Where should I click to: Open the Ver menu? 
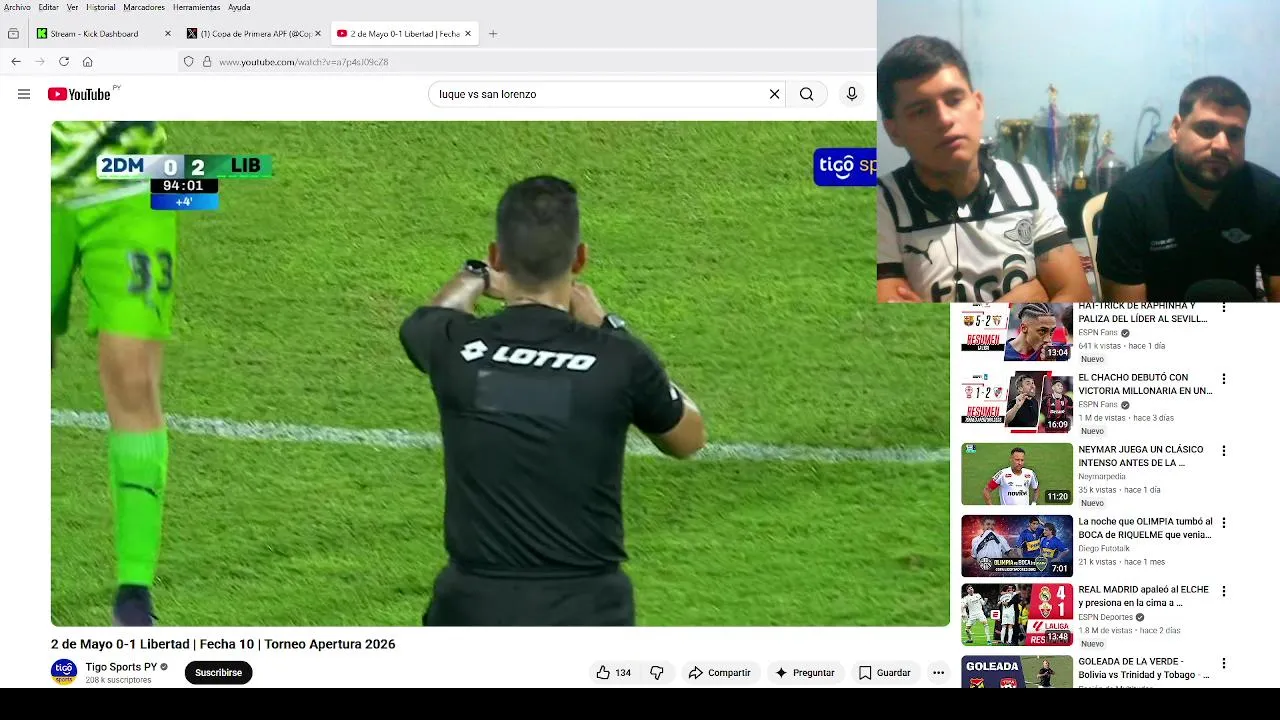pyautogui.click(x=72, y=7)
